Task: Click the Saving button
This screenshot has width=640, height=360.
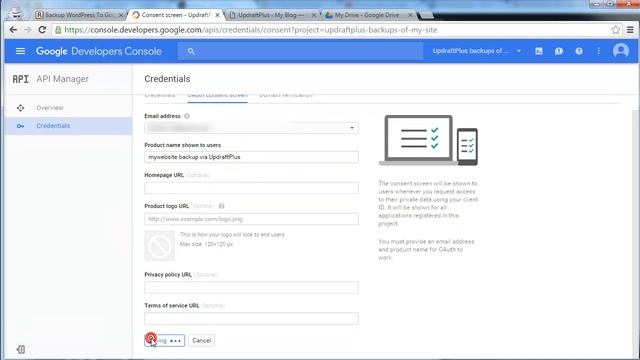Action: click(164, 340)
